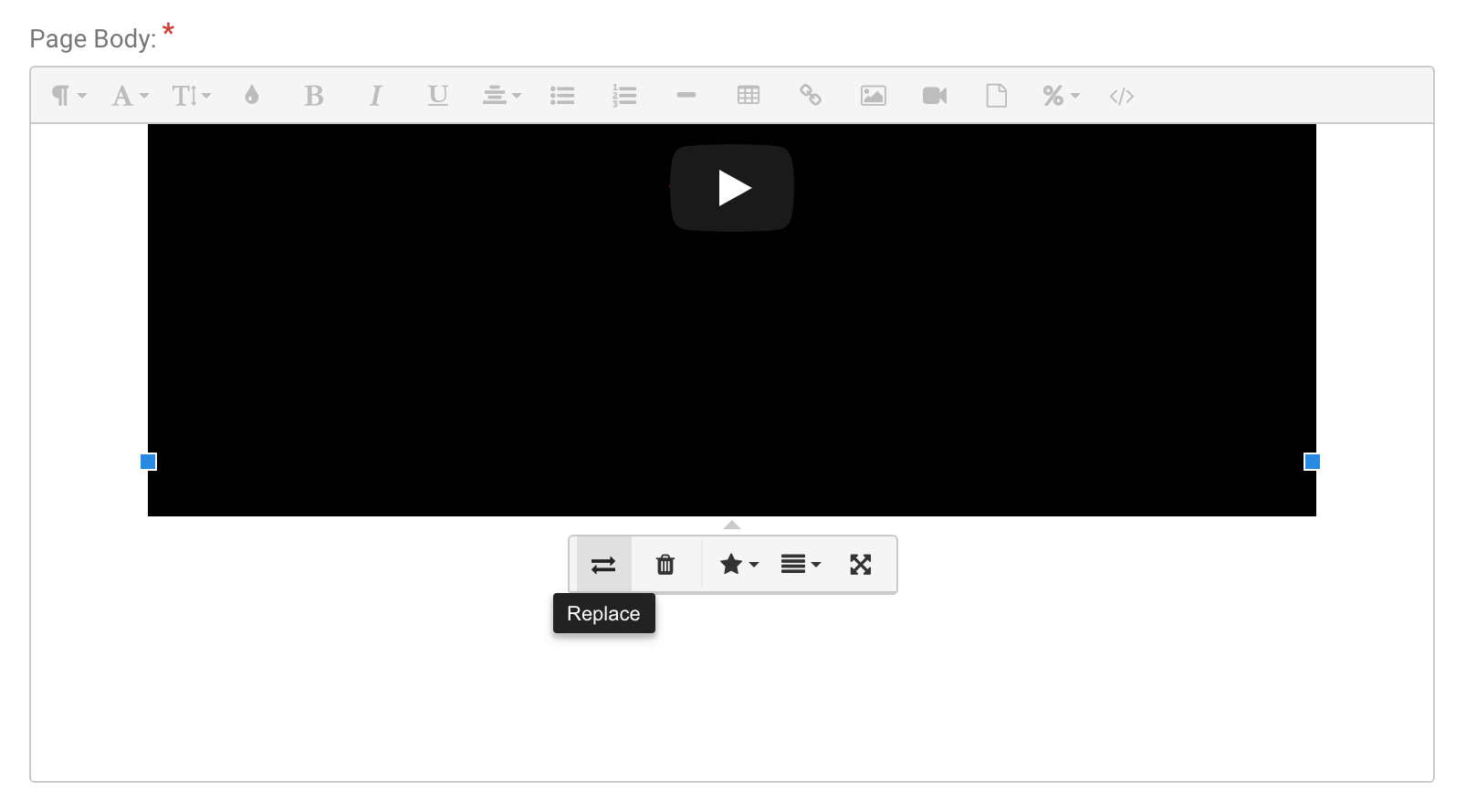The height and width of the screenshot is (812, 1466).
Task: Switch to code view
Action: (1122, 96)
